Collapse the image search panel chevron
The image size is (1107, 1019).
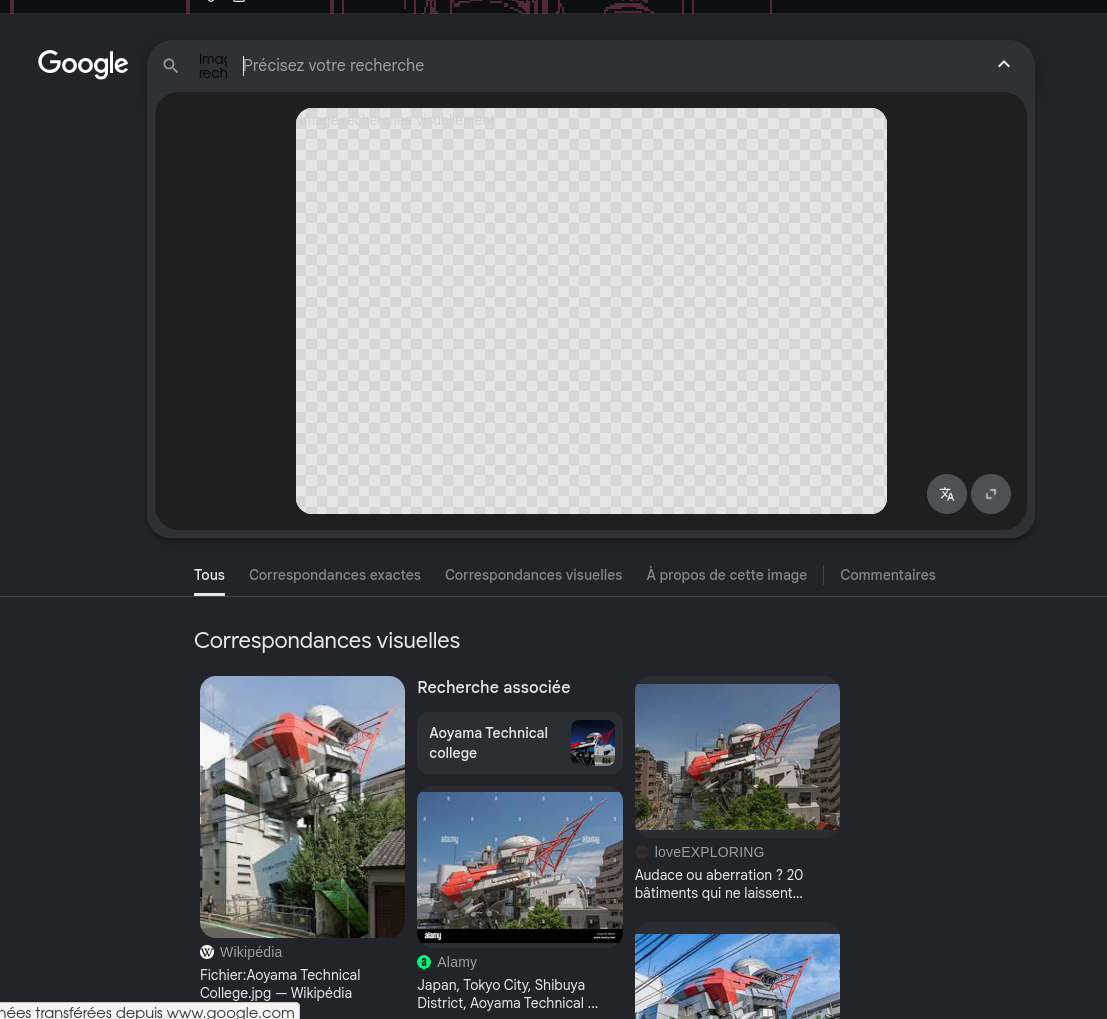coord(1003,64)
